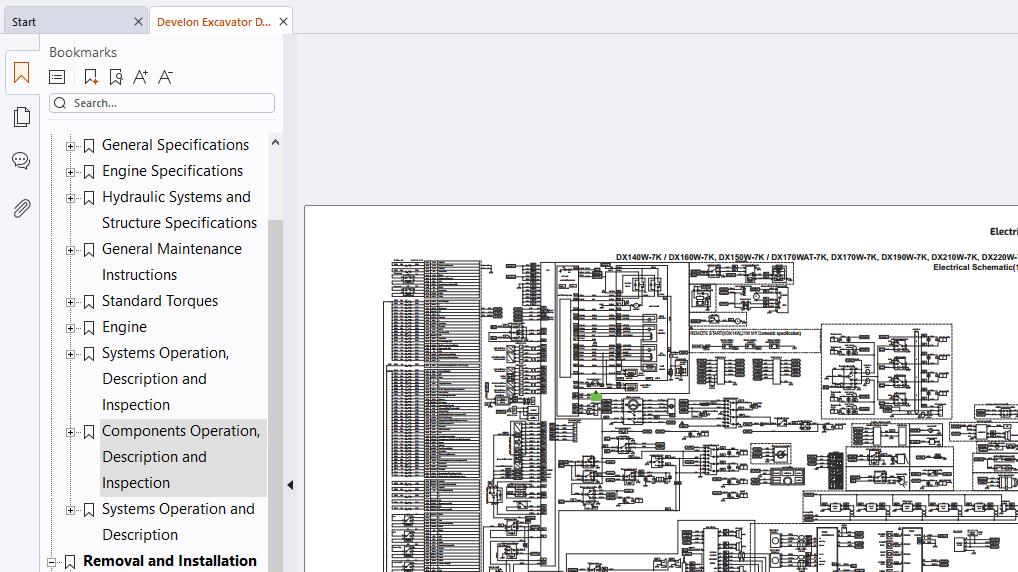The image size is (1018, 572).
Task: Select Components Operation, Description and Inspection
Action: tap(181, 456)
